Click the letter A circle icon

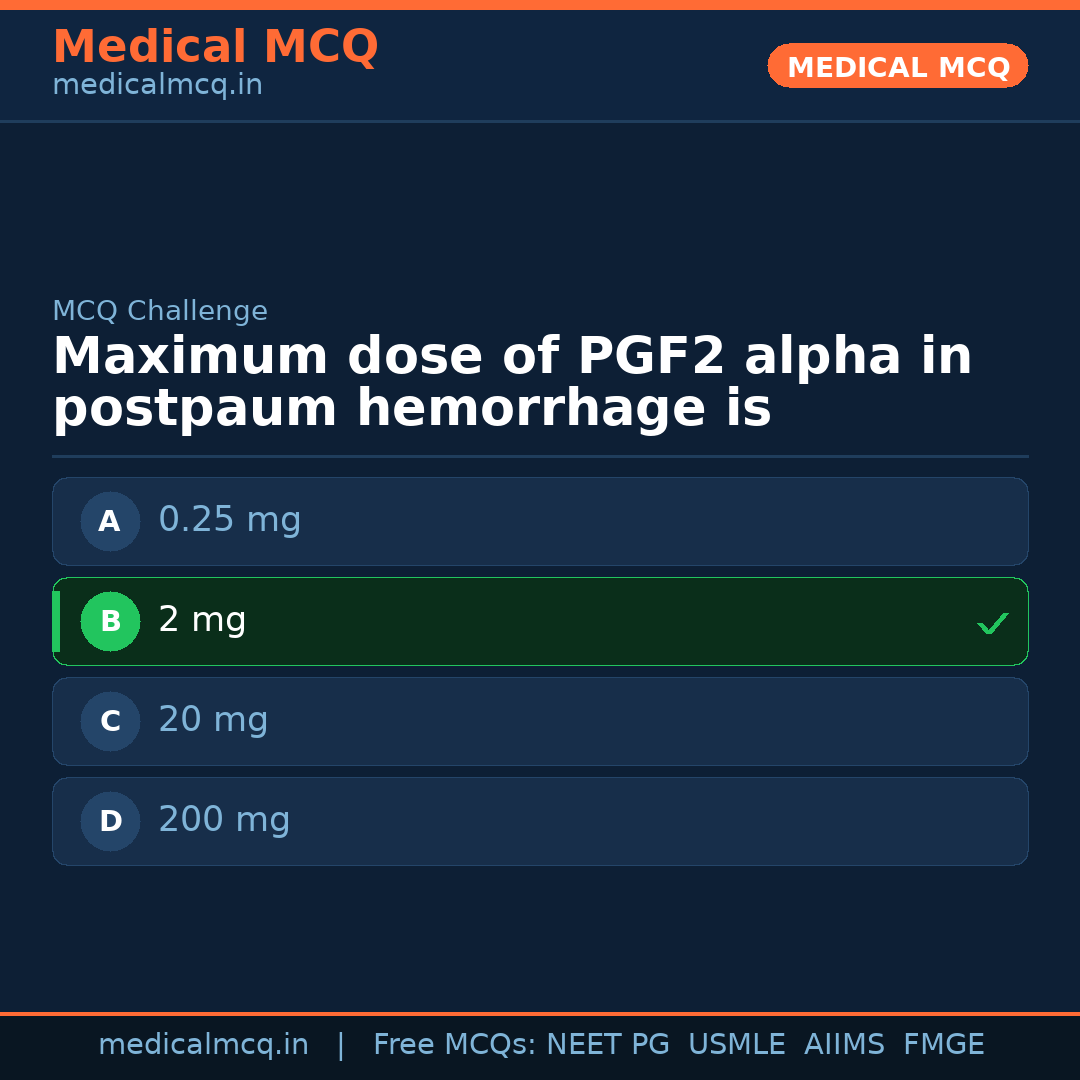tap(110, 521)
